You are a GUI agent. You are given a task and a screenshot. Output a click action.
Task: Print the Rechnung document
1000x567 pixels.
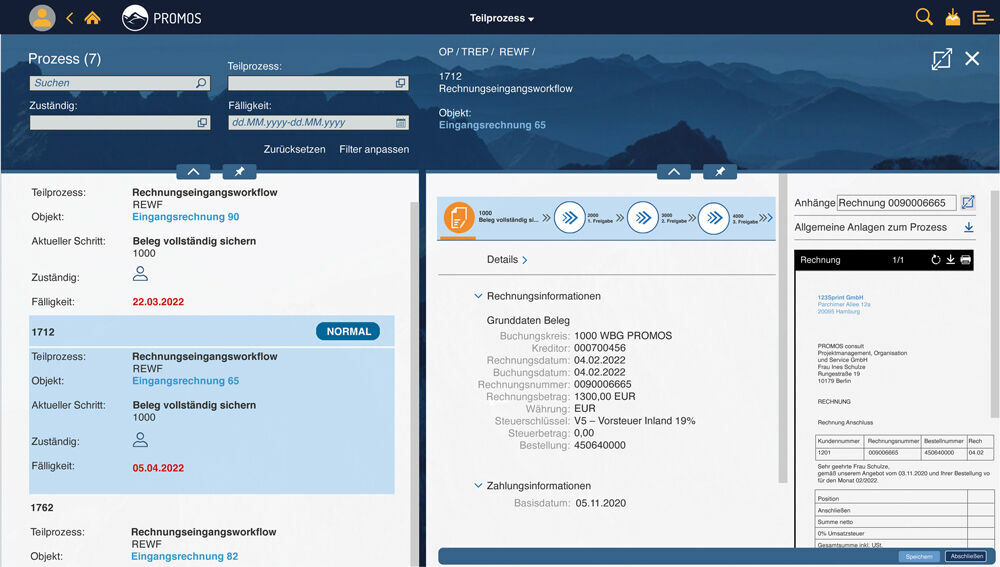pos(966,260)
